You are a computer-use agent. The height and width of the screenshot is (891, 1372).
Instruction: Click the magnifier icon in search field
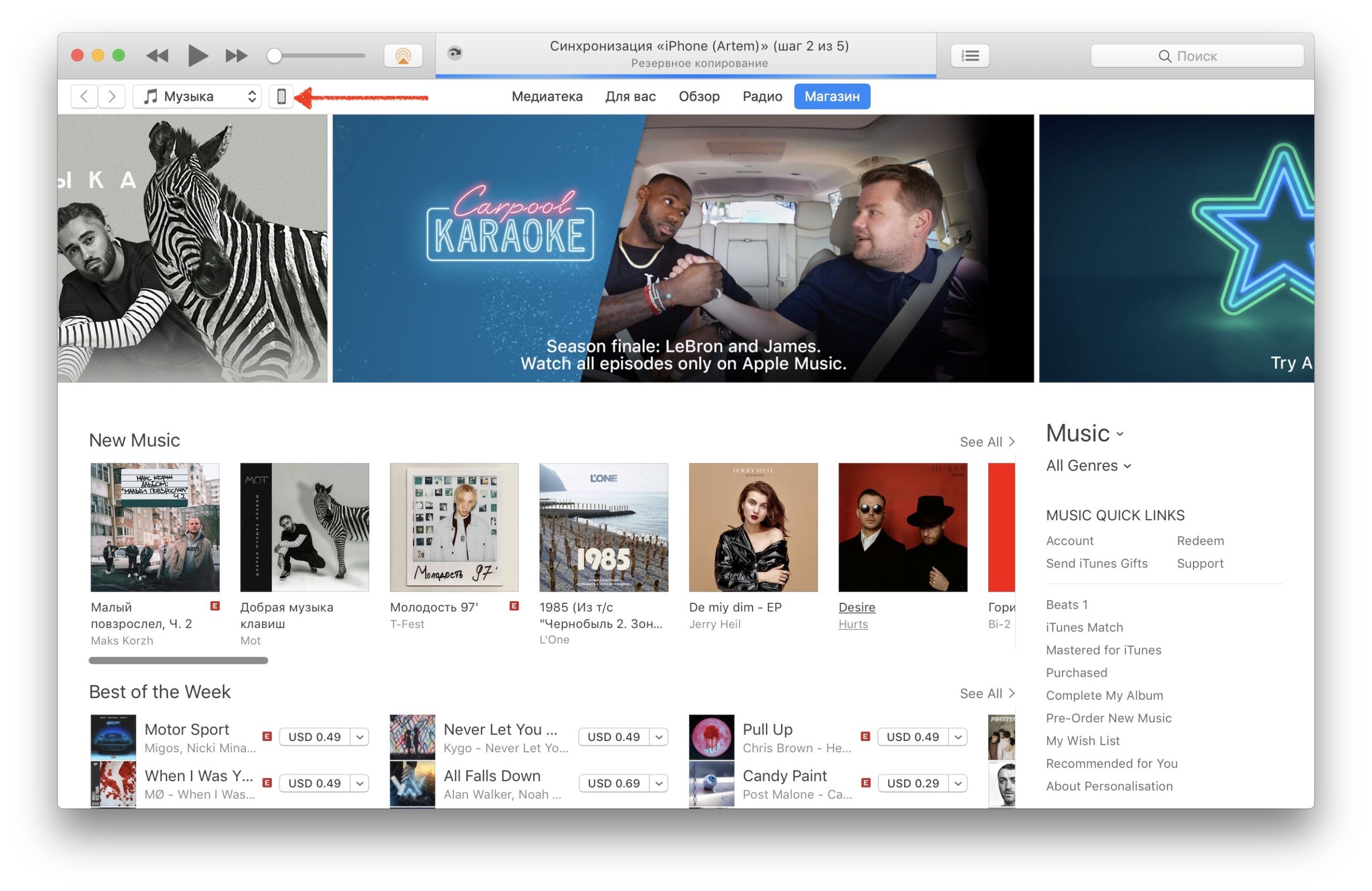[1165, 56]
